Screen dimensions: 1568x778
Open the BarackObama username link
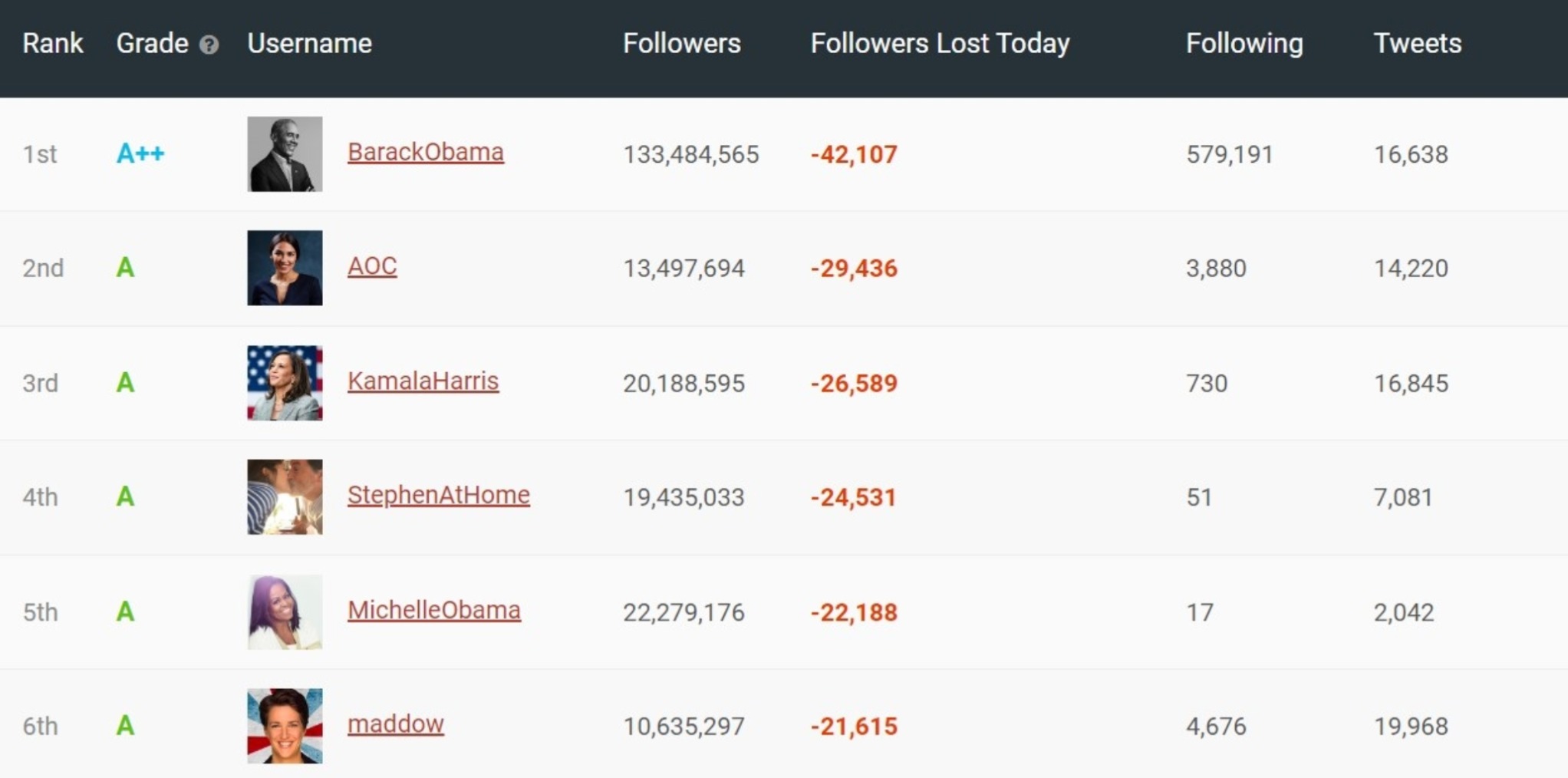pyautogui.click(x=425, y=152)
